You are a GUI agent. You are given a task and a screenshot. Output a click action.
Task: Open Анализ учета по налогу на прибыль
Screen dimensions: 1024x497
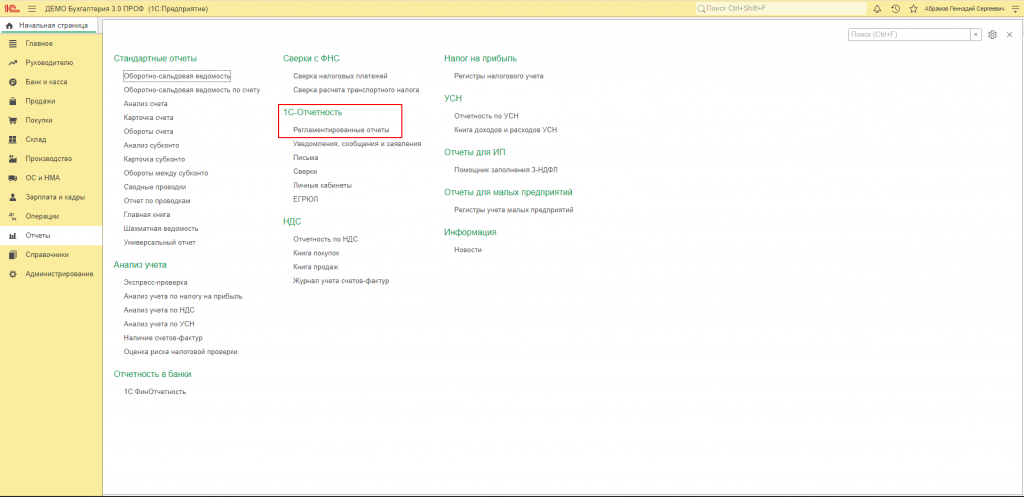183,297
